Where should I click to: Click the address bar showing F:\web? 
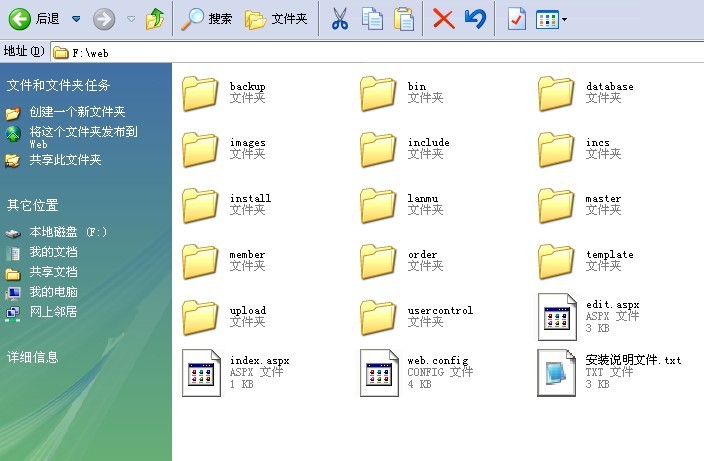pos(370,51)
